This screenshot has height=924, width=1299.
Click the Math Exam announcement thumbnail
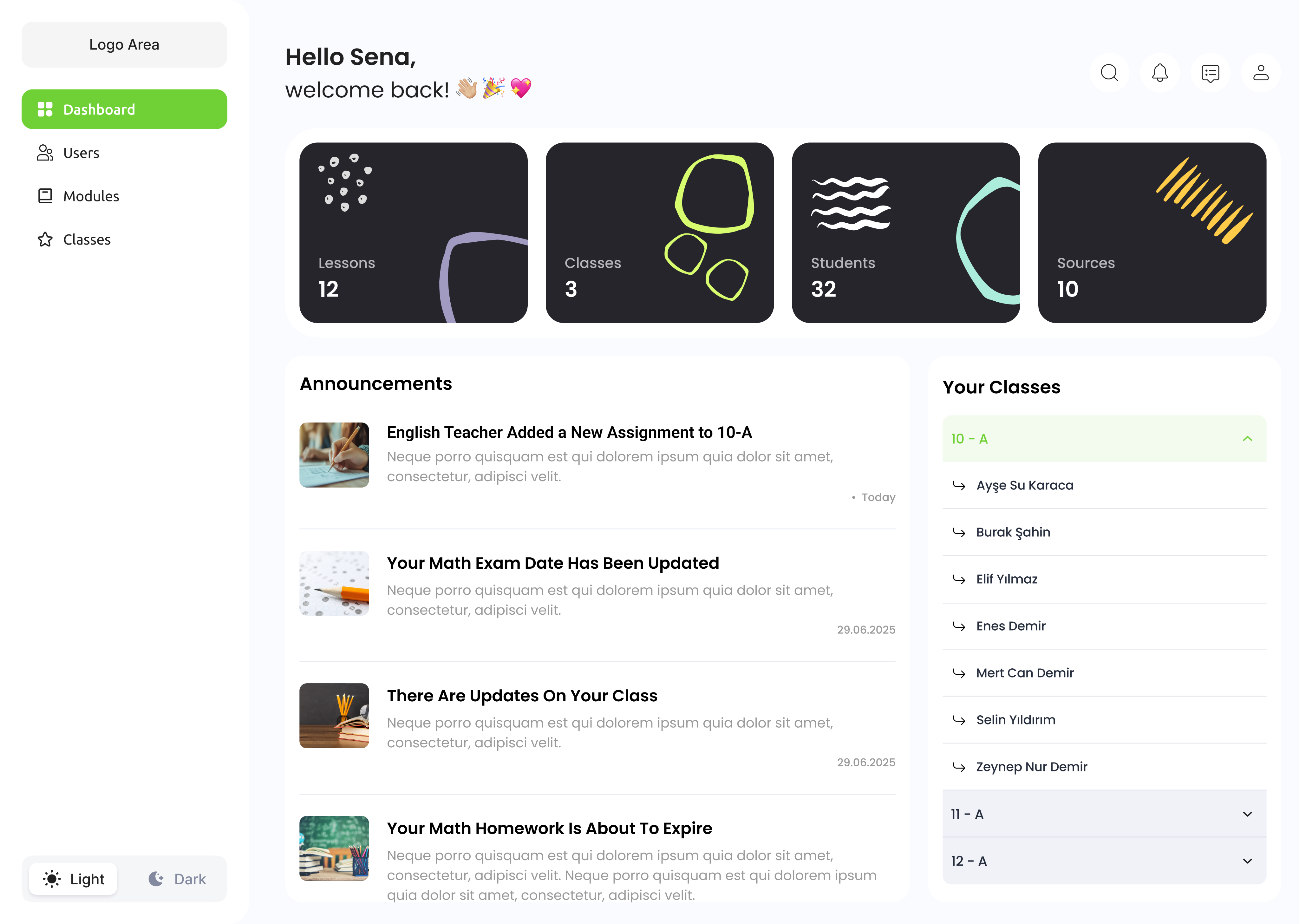(x=334, y=583)
